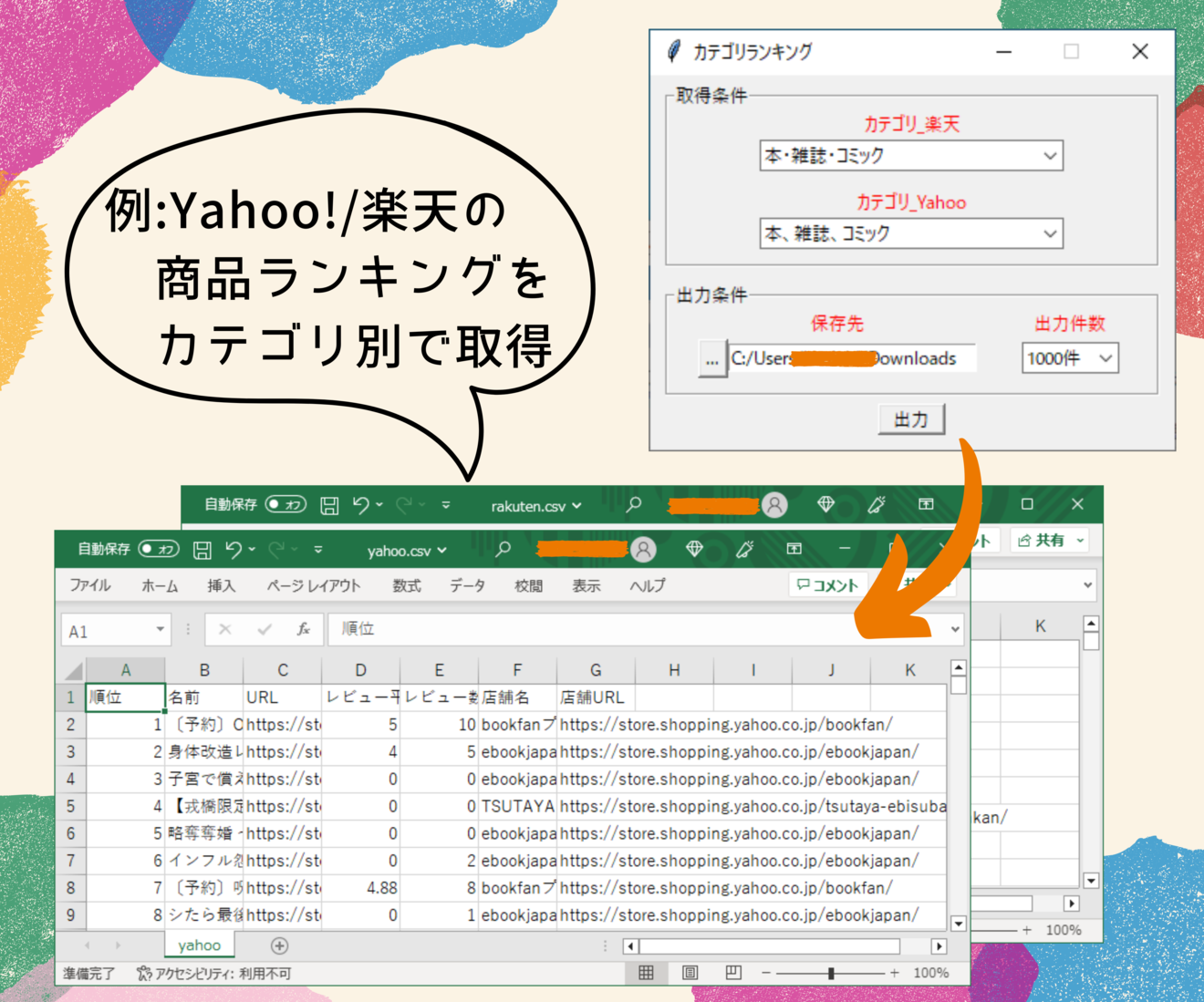The image size is (1204, 1002).
Task: Click the コメント button
Action: 827,585
